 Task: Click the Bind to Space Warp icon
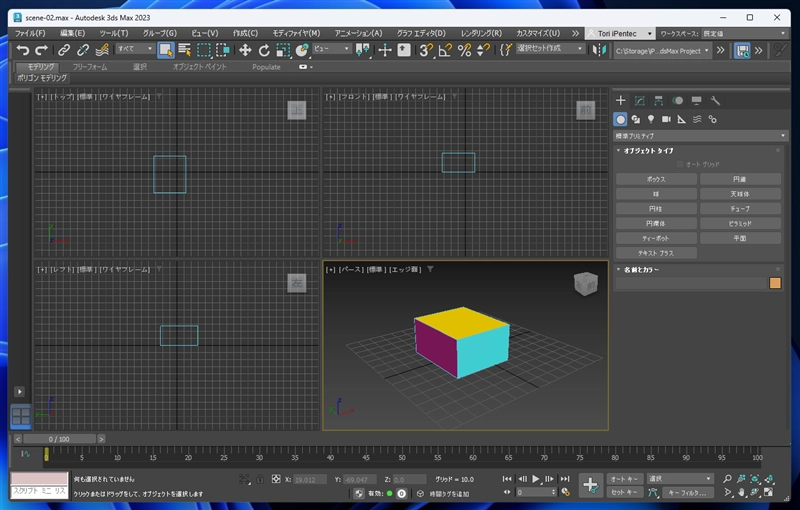[102, 50]
